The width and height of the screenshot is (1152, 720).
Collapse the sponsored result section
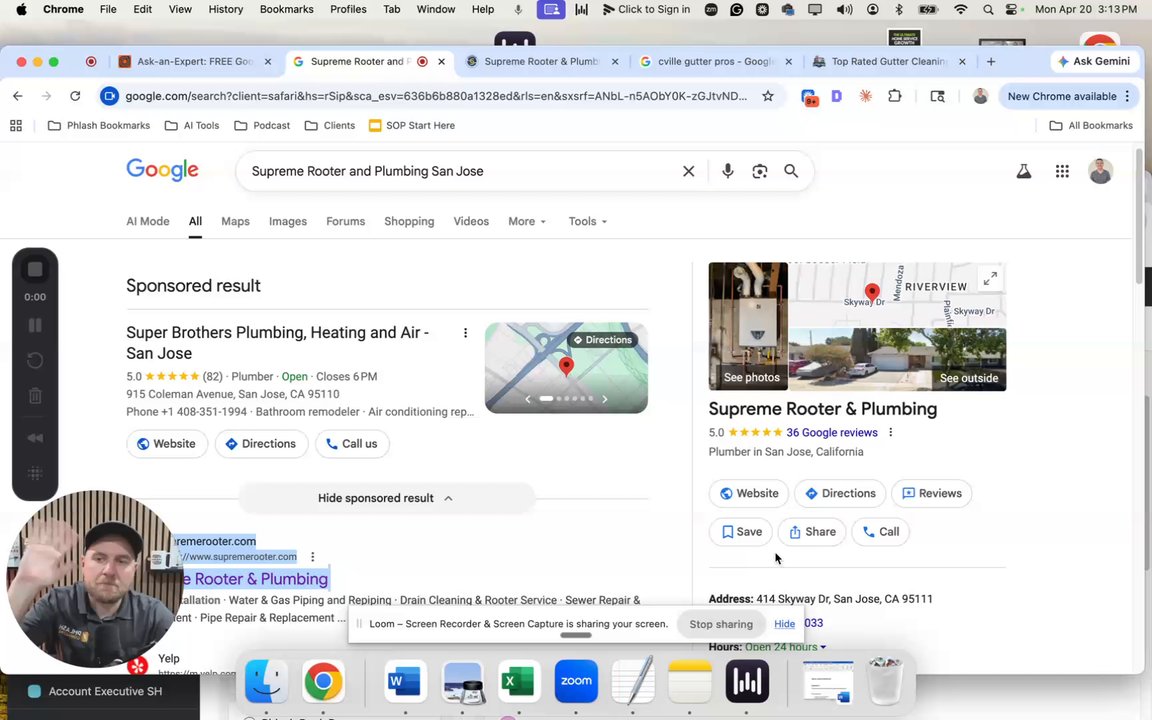pos(385,498)
